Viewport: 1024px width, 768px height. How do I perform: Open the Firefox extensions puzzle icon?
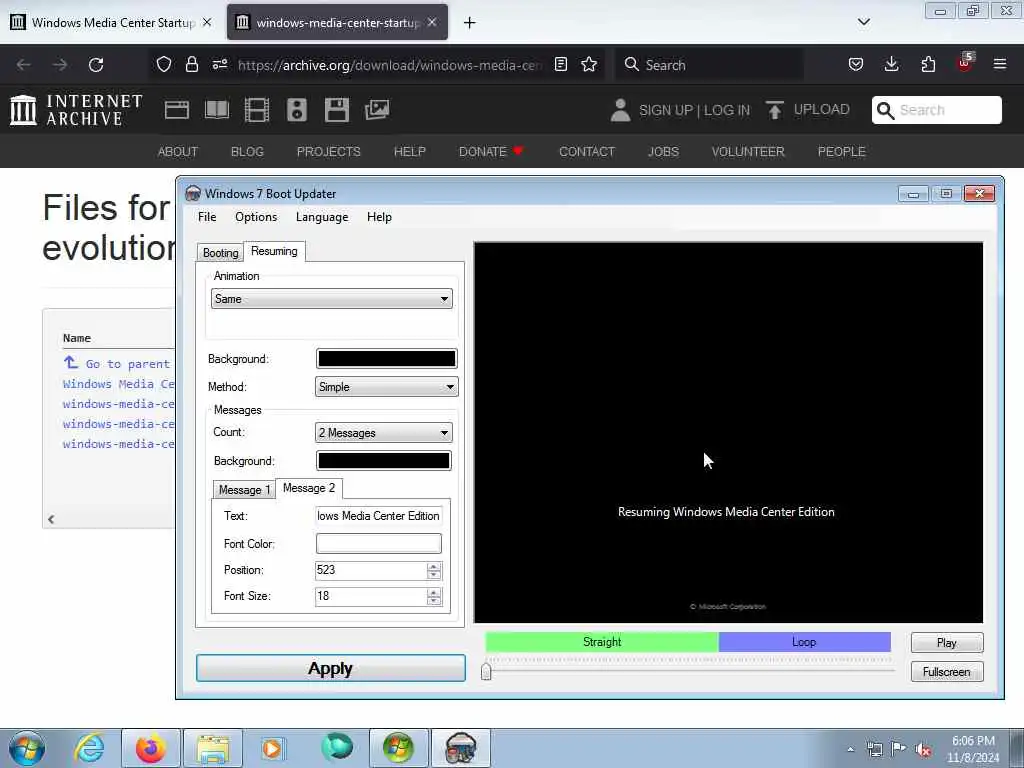[x=928, y=65]
